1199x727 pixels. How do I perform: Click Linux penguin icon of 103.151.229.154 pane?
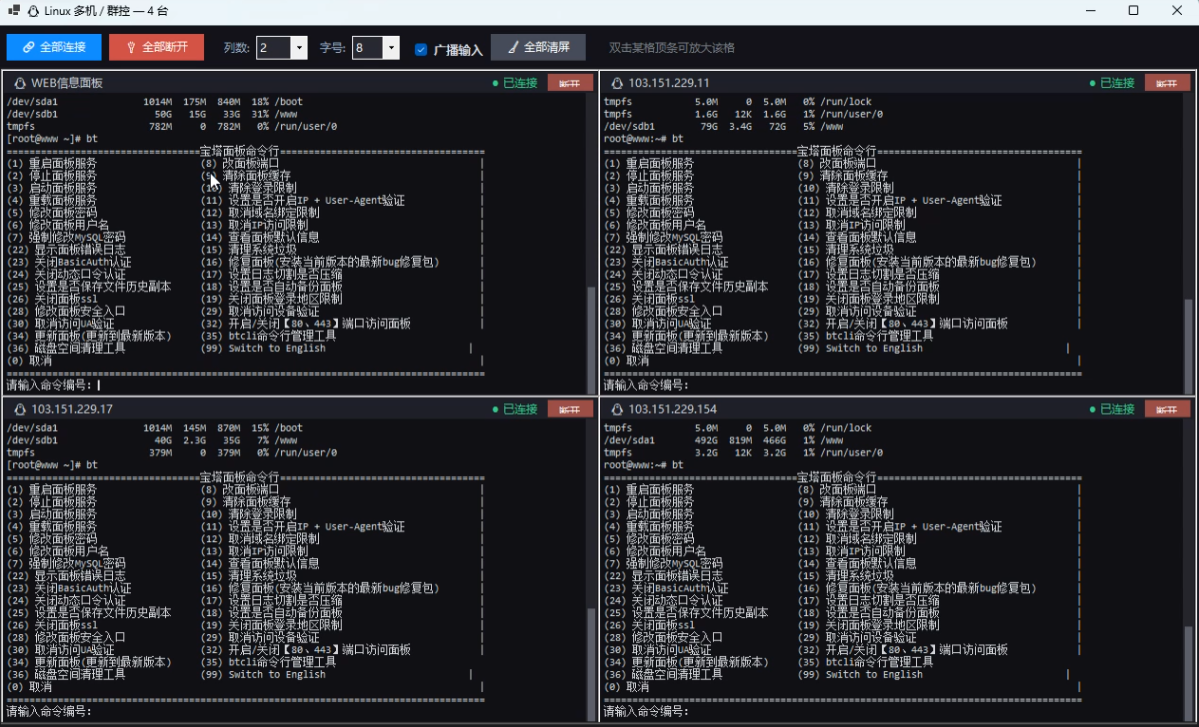617,409
